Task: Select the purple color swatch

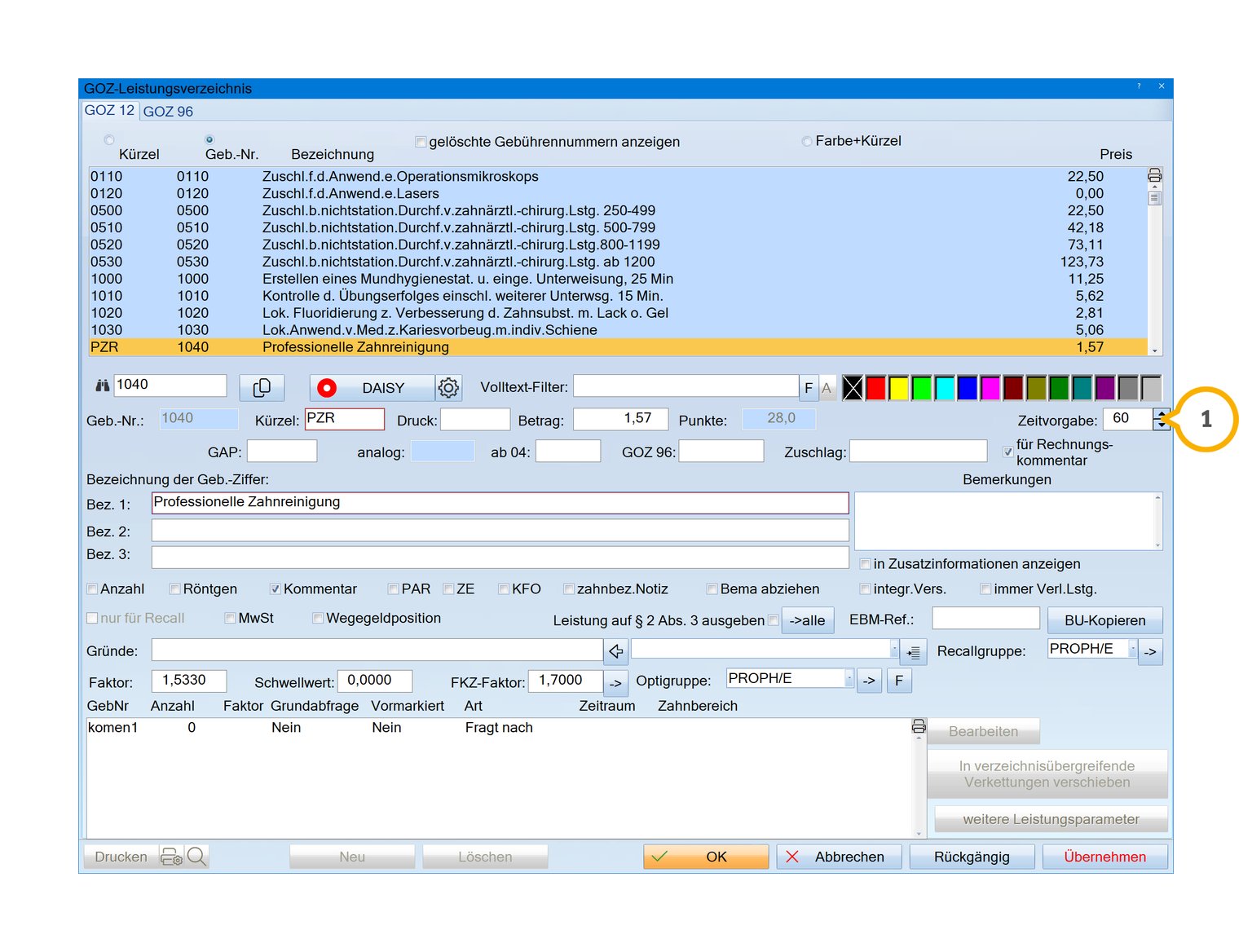Action: click(1105, 388)
